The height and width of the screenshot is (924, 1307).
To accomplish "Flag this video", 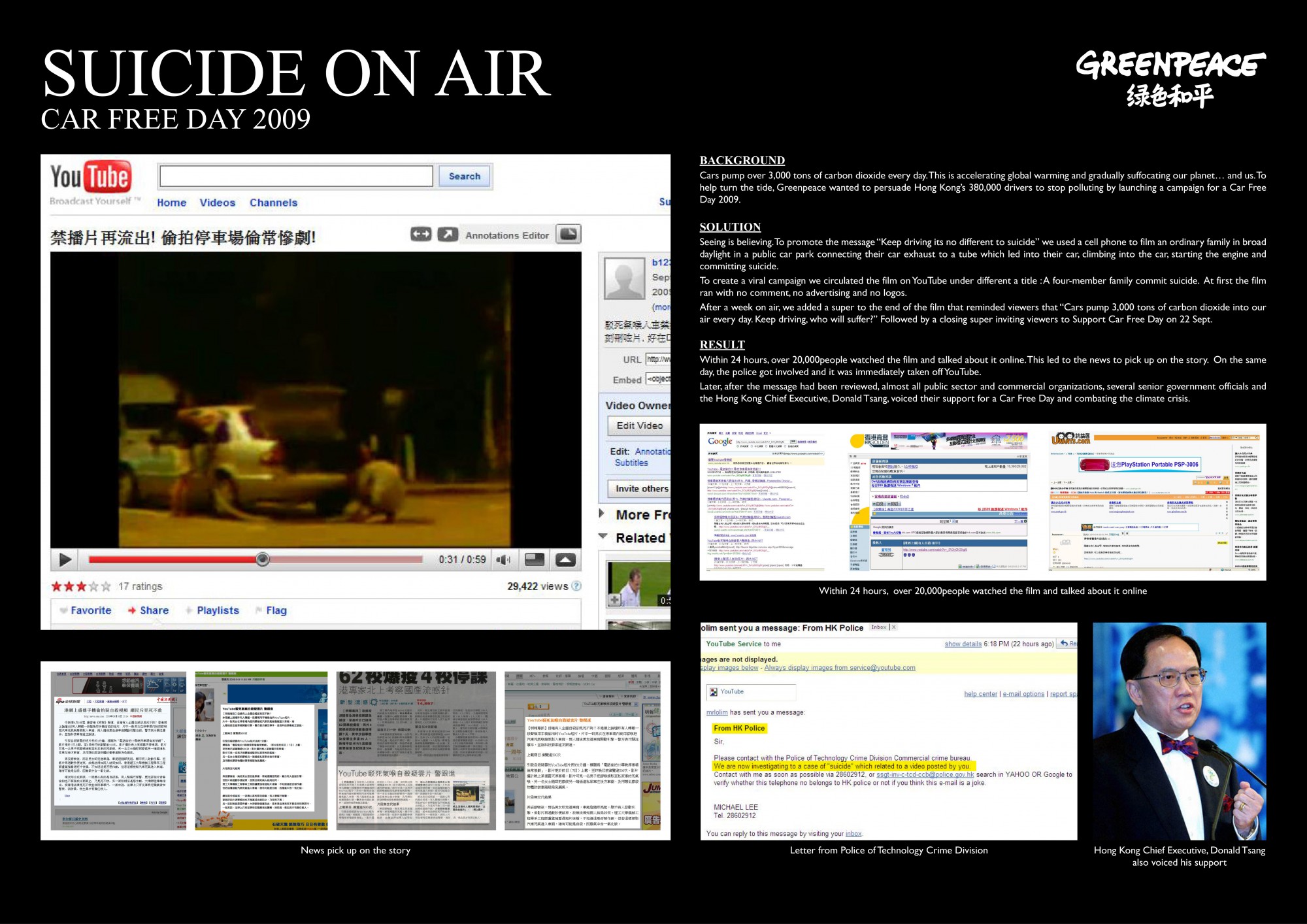I will pyautogui.click(x=275, y=610).
